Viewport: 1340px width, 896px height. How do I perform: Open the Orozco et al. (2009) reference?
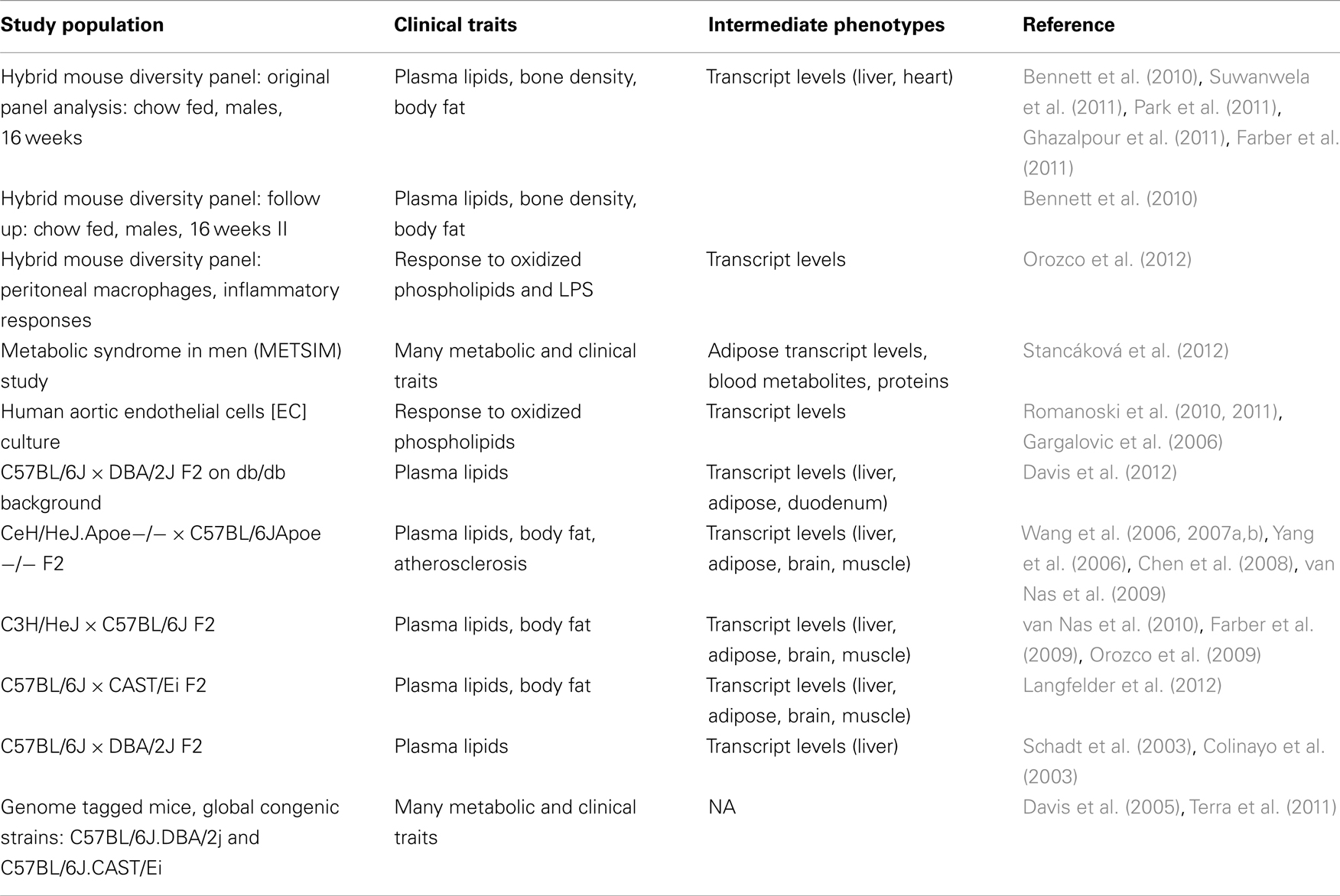[x=1175, y=655]
